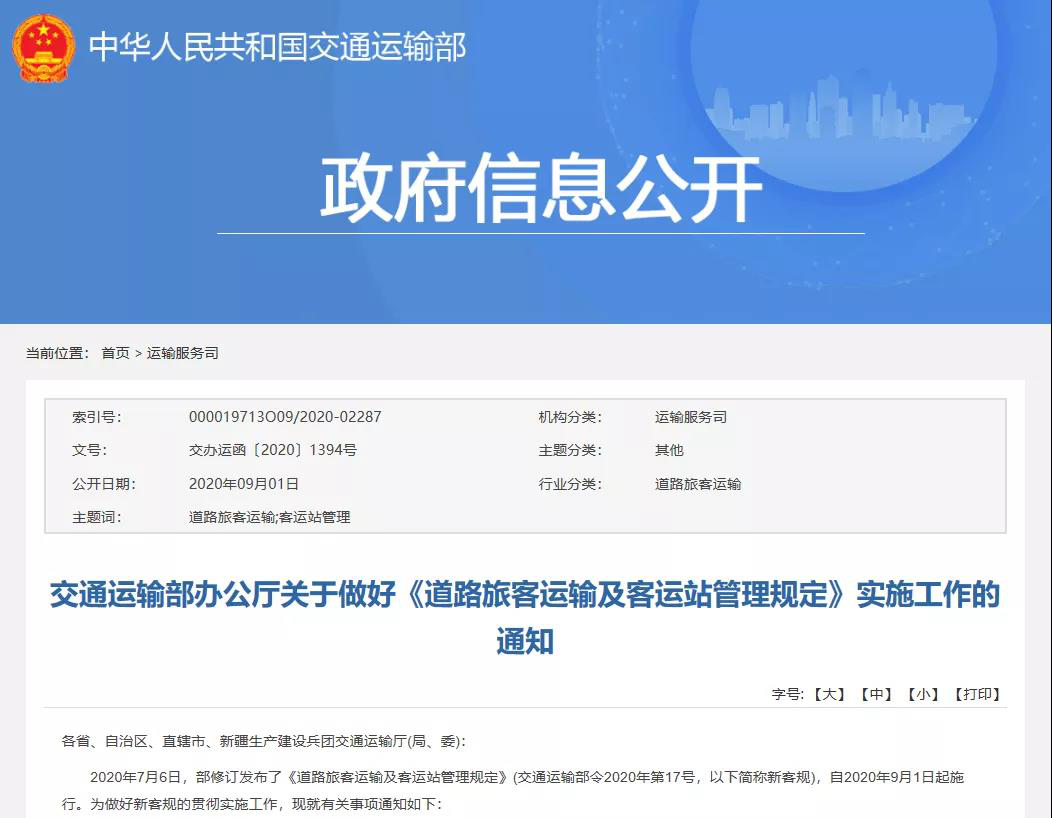Open 运输服务司 in the breadcrumb

(x=182, y=353)
